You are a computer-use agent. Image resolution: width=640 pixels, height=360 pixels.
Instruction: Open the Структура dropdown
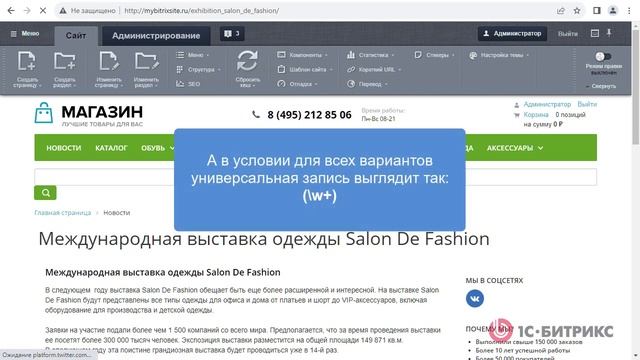[198, 69]
